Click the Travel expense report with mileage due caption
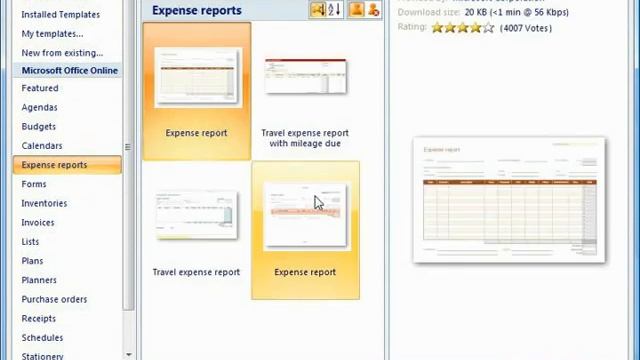This screenshot has width=640, height=360. (305, 138)
